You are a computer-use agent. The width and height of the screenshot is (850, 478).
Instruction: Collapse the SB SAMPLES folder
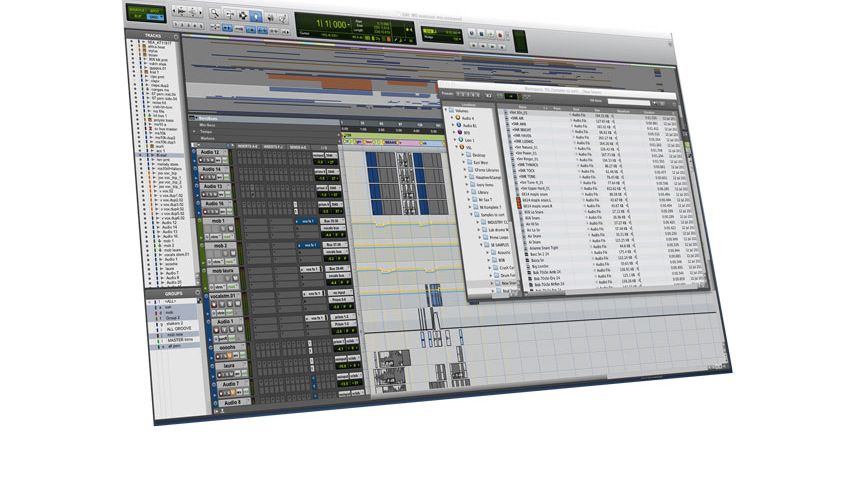pyautogui.click(x=481, y=245)
